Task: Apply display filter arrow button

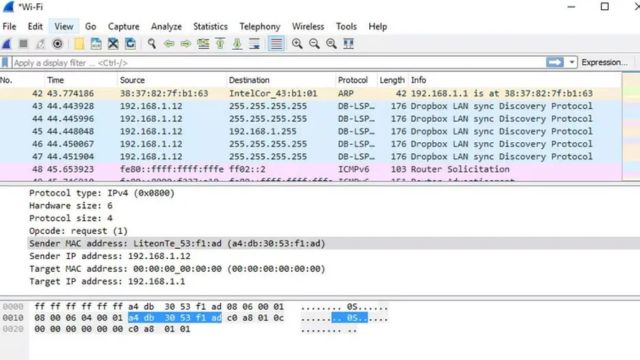Action: [x=555, y=62]
